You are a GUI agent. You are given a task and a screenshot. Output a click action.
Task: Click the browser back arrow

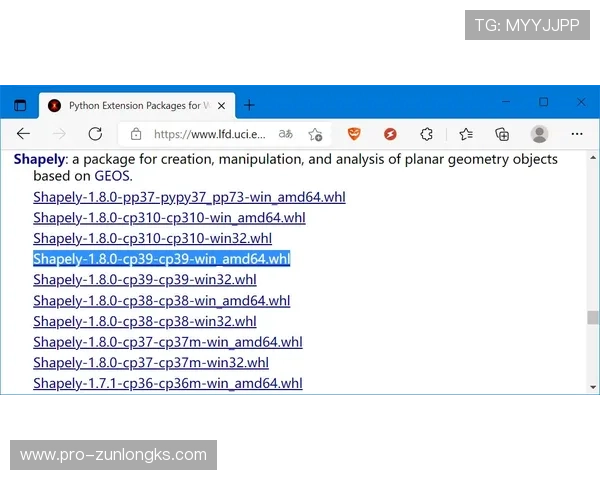pos(23,134)
